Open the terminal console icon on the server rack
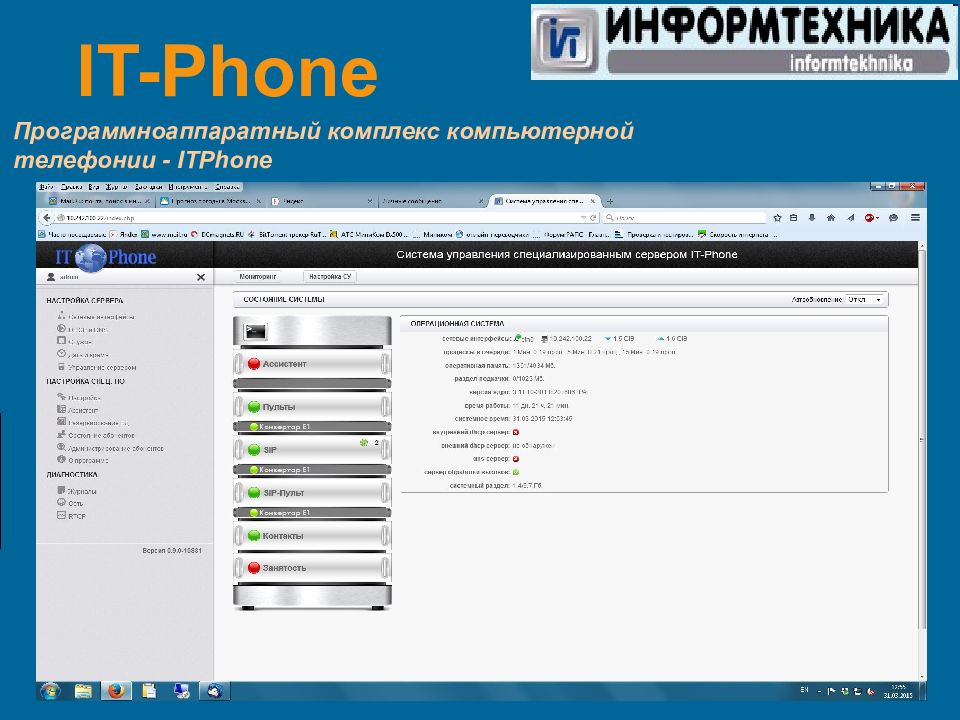Image resolution: width=960 pixels, height=720 pixels. point(255,331)
